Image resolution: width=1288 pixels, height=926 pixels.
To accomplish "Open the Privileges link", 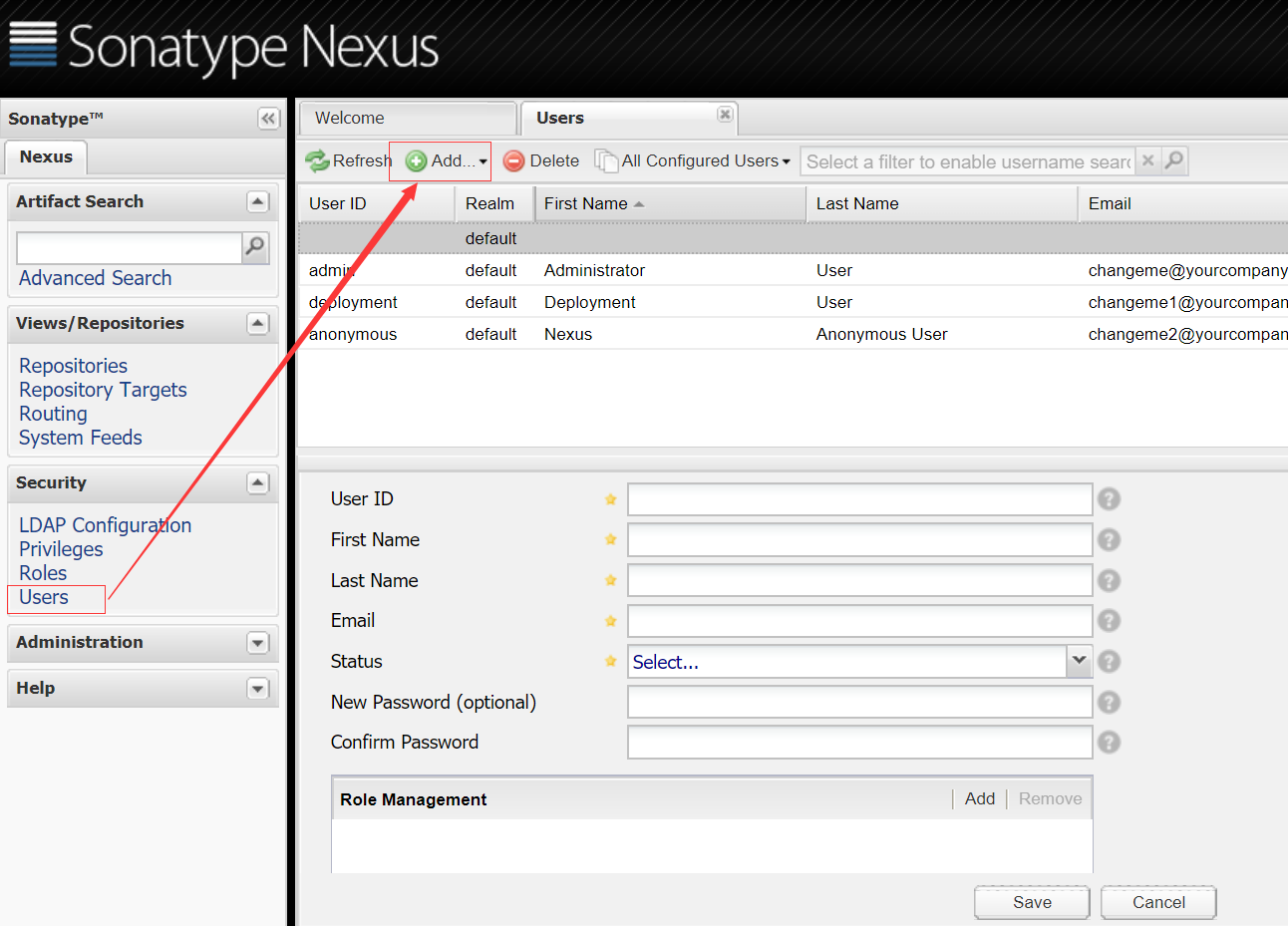I will click(61, 549).
